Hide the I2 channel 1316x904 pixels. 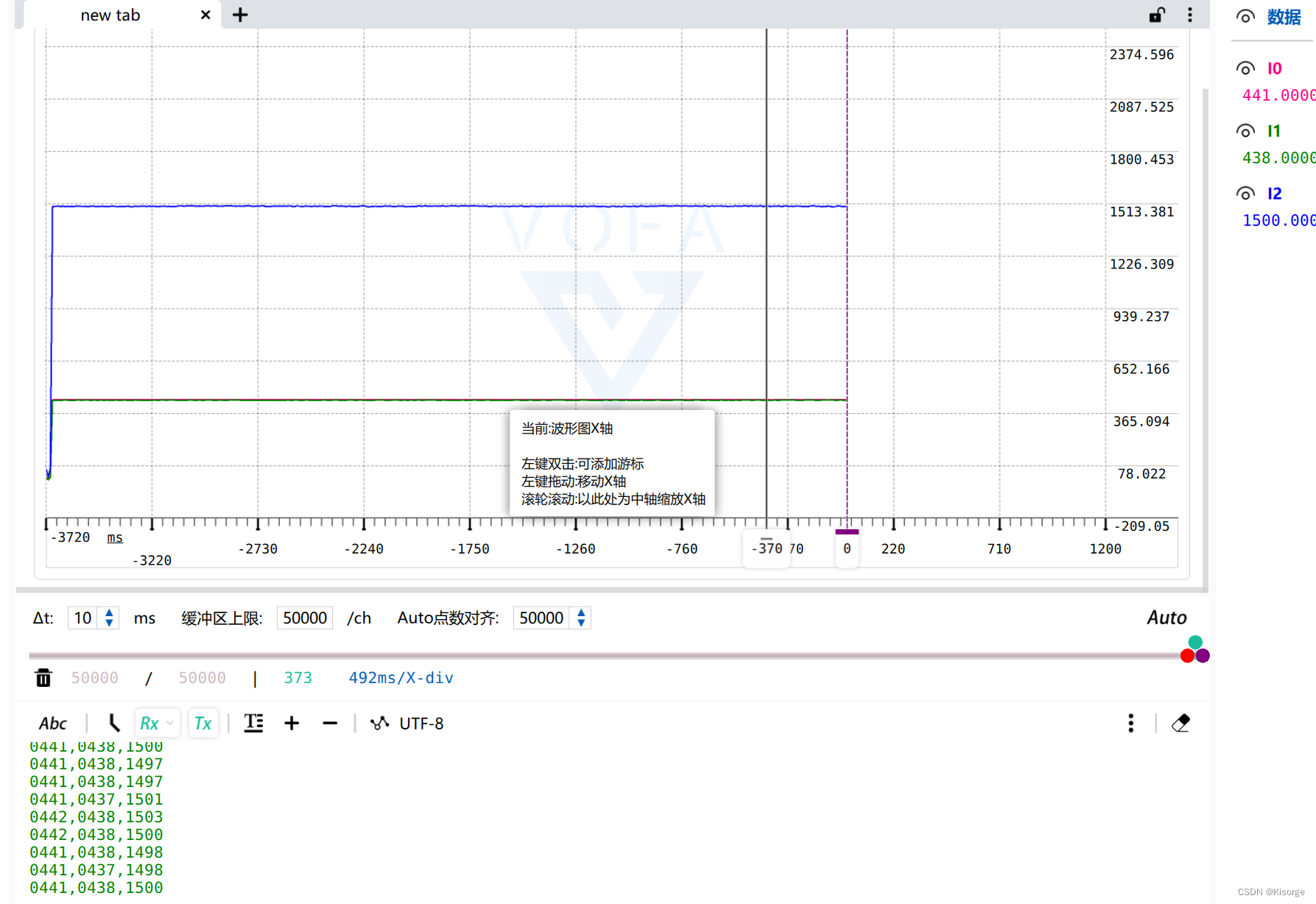pyautogui.click(x=1245, y=194)
